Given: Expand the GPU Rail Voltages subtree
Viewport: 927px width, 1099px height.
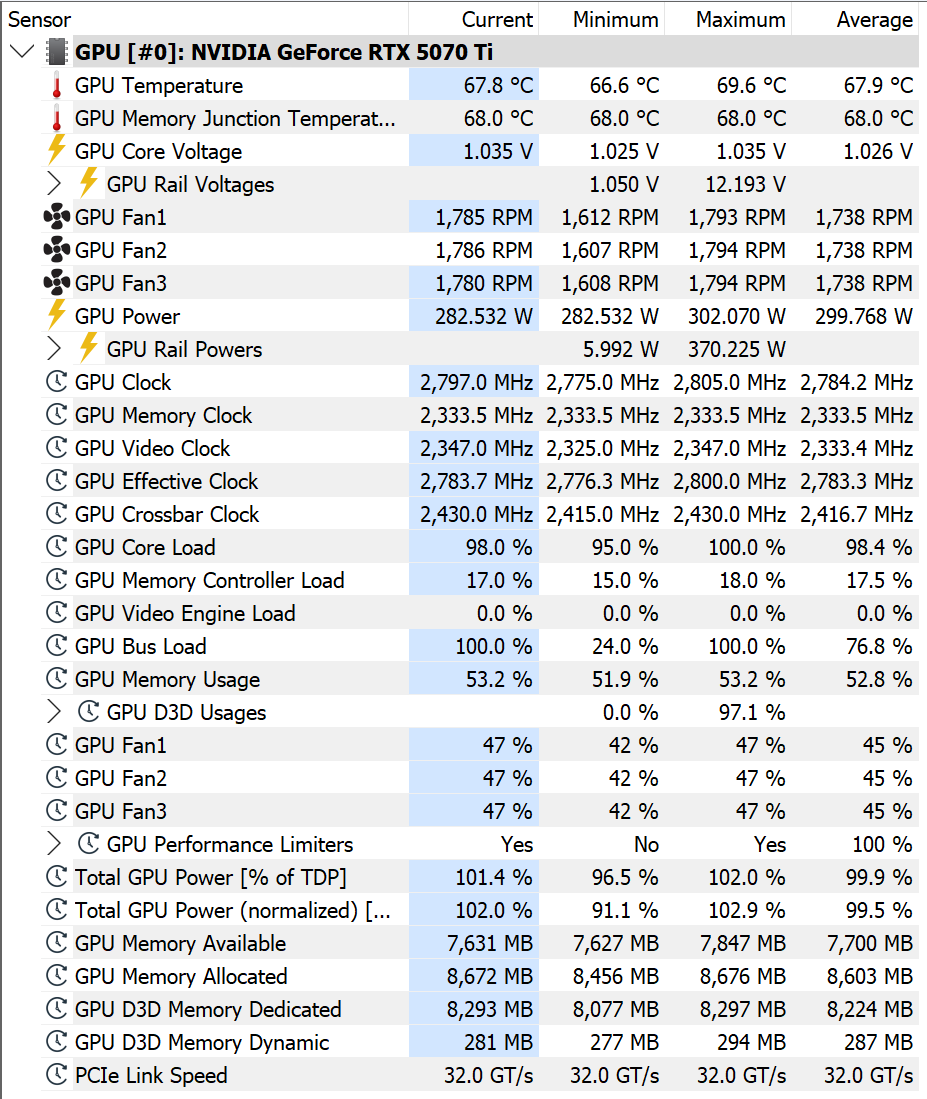Looking at the screenshot, I should pyautogui.click(x=54, y=184).
